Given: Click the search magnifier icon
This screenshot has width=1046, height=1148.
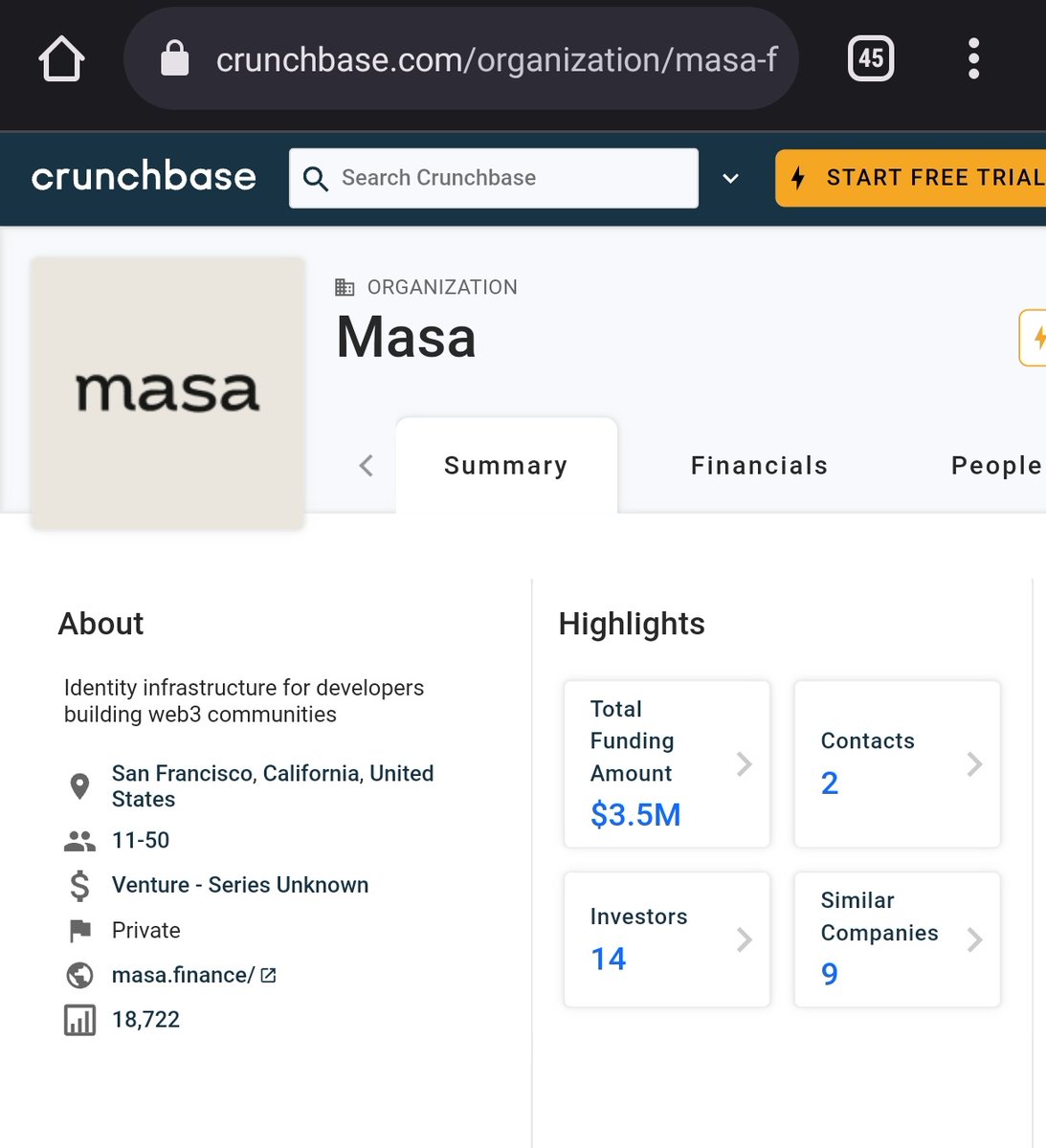Looking at the screenshot, I should [x=315, y=178].
